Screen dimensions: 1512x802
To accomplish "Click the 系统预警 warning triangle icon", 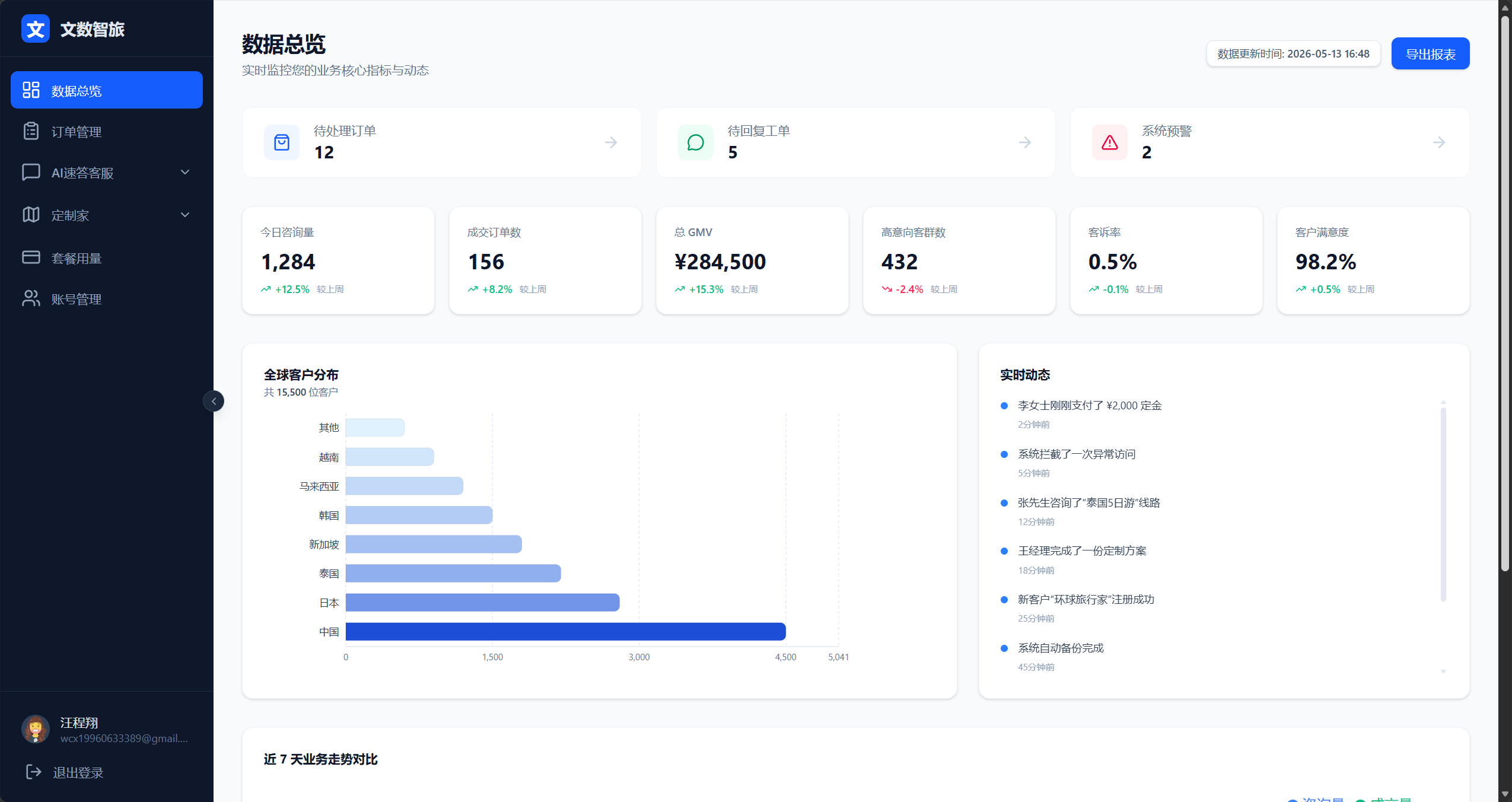I will [1110, 142].
